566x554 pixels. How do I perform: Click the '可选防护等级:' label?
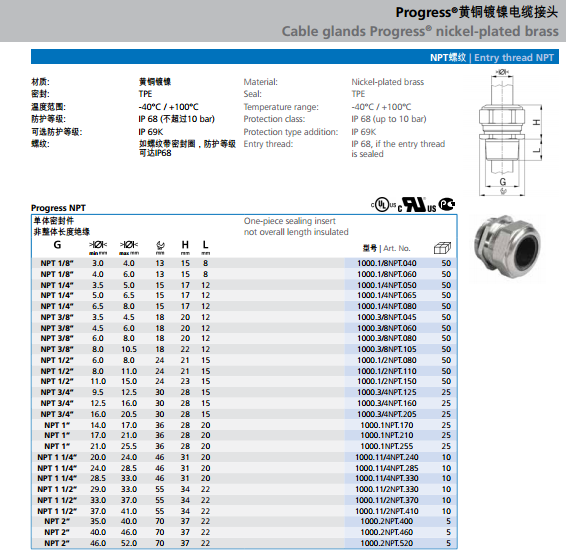coord(57,132)
